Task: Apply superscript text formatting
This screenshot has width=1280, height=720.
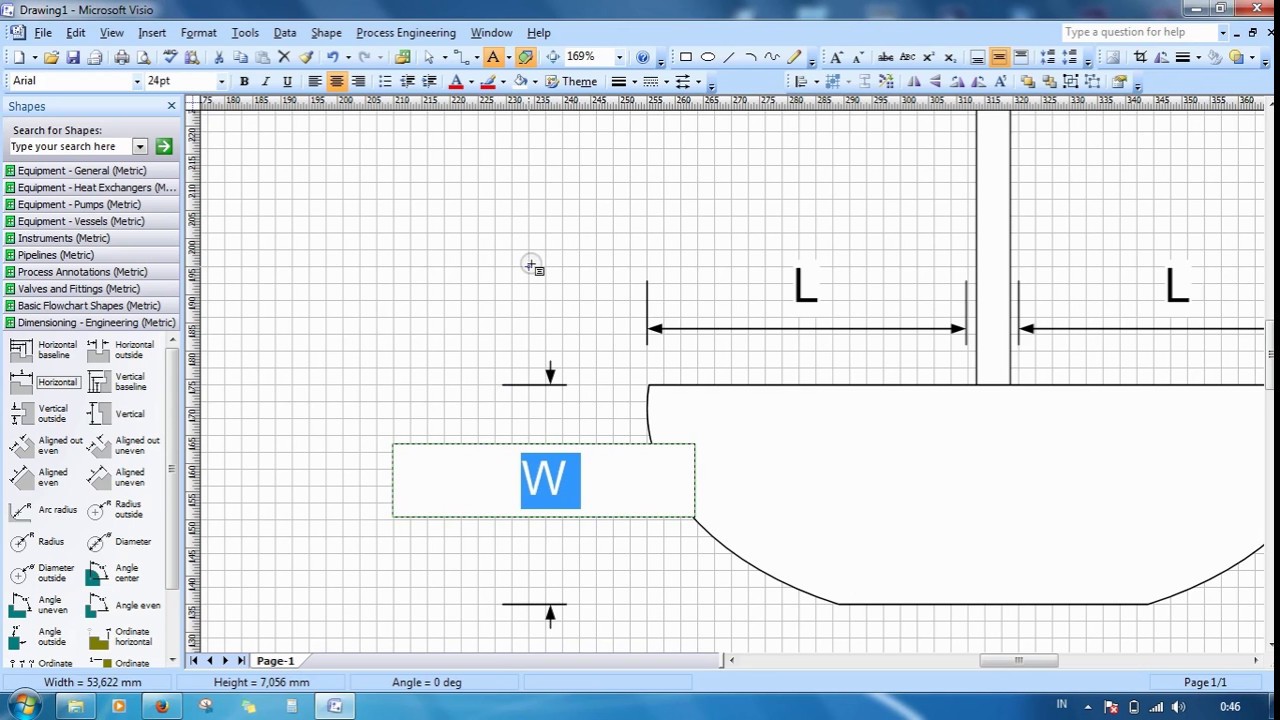Action: 928,57
